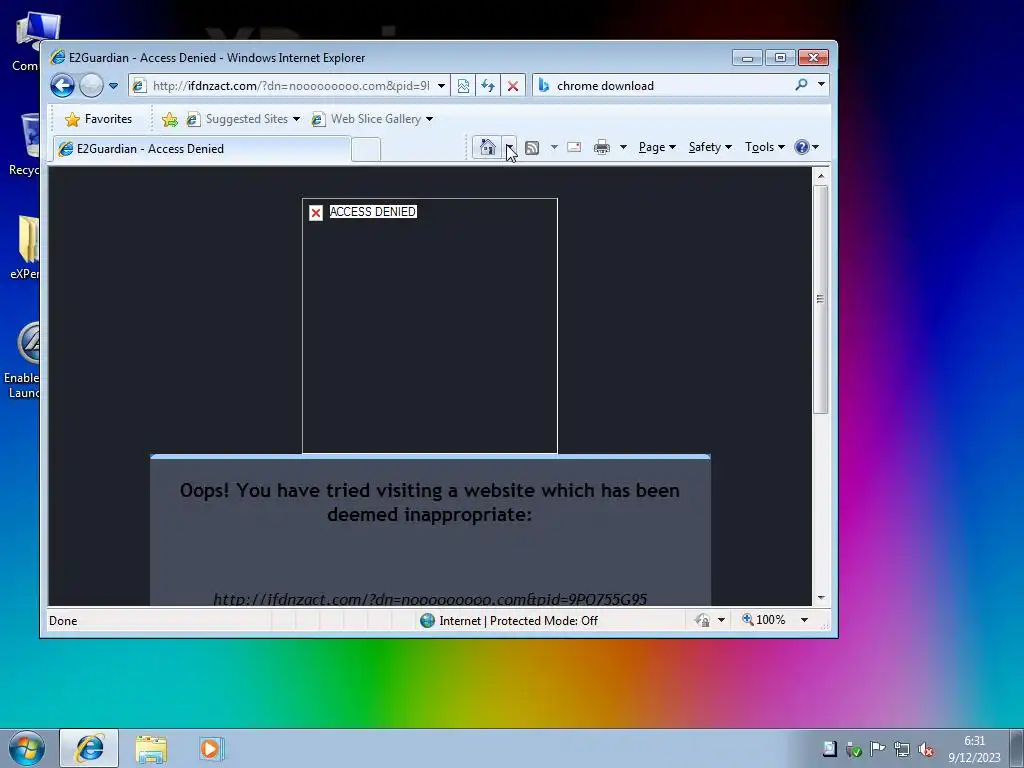This screenshot has width=1024, height=768.
Task: Open Windows Explorer from the taskbar
Action: (151, 749)
